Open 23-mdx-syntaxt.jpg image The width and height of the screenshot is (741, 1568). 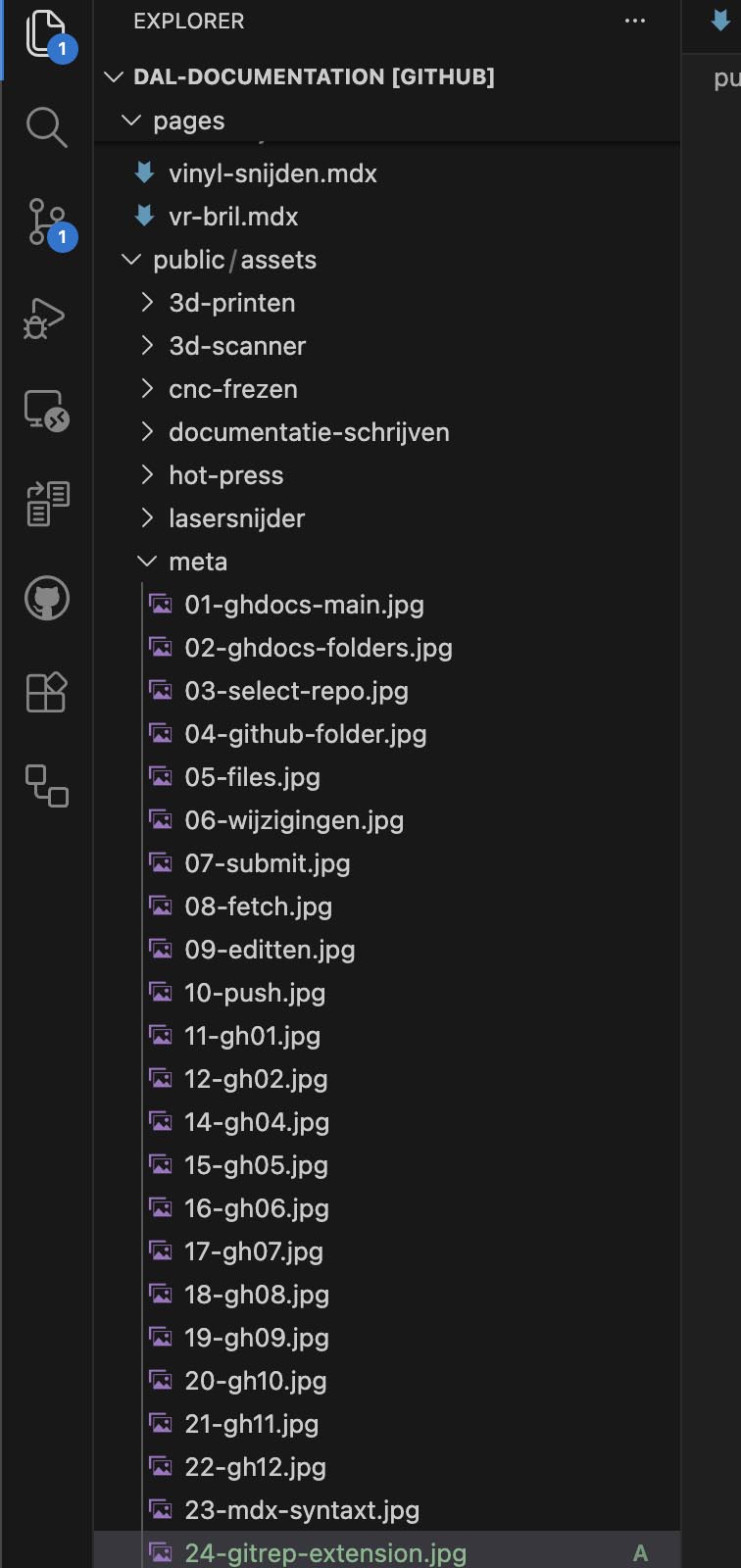(x=302, y=1510)
